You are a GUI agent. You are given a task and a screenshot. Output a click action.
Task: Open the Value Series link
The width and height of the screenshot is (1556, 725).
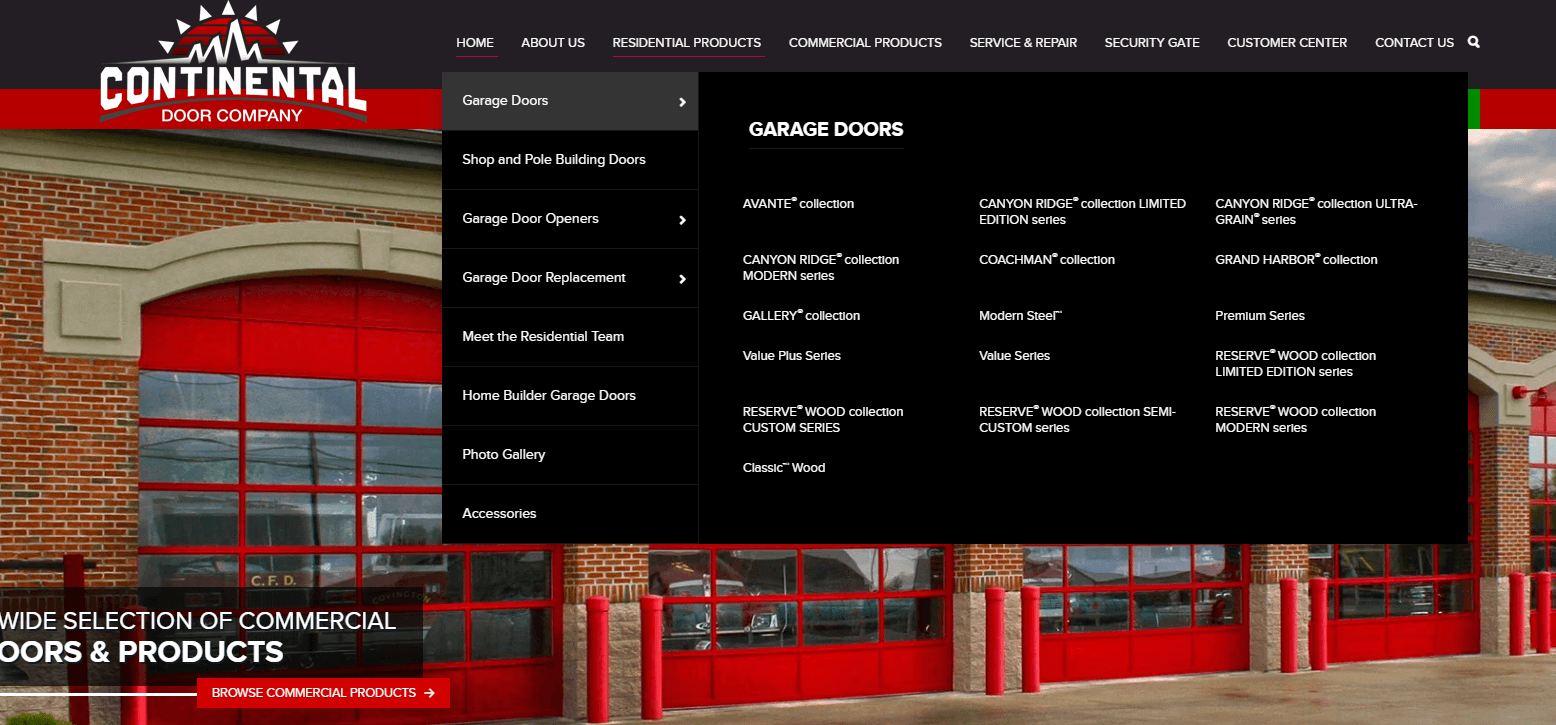click(x=1014, y=356)
